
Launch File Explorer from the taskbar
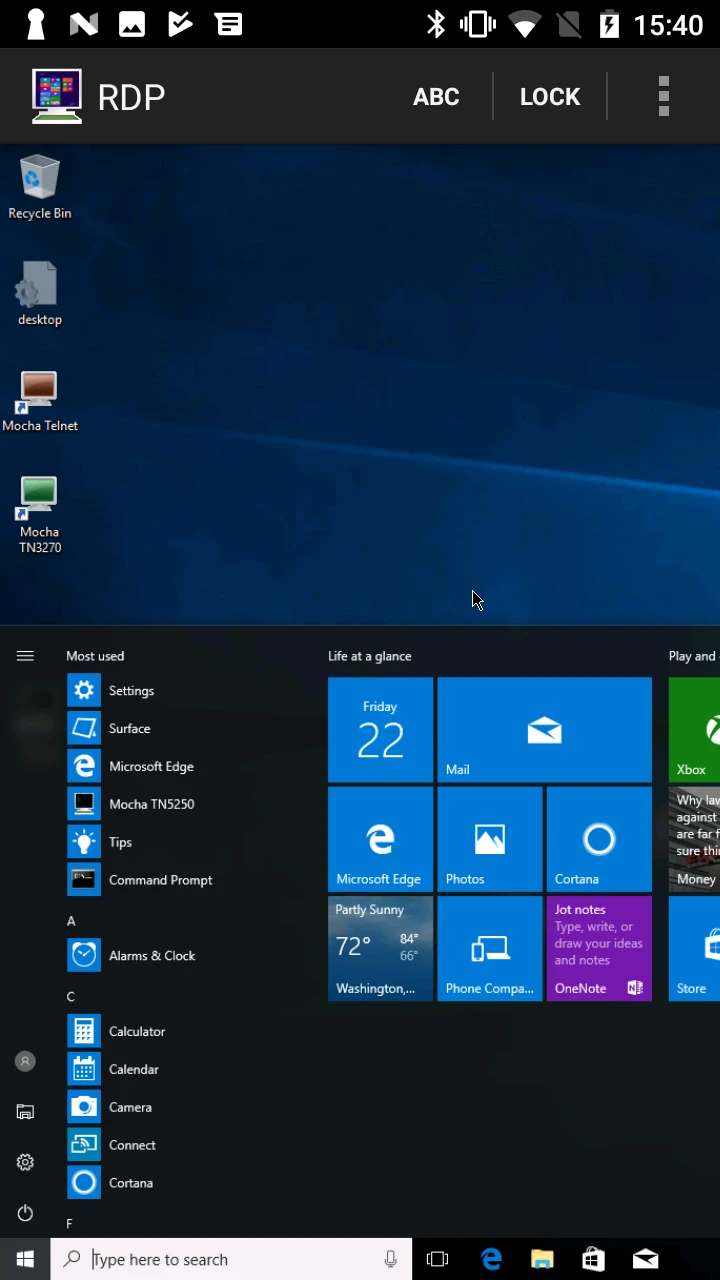click(542, 1259)
